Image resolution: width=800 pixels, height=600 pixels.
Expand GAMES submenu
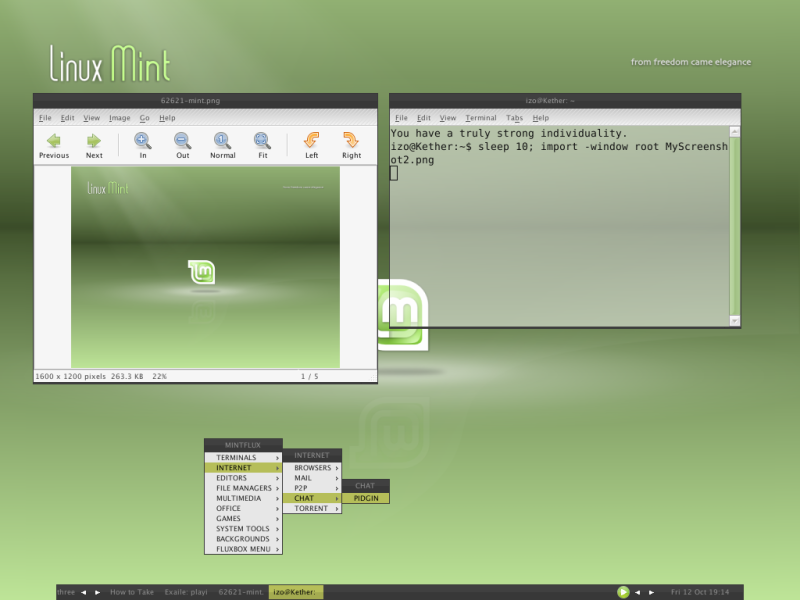coord(243,519)
